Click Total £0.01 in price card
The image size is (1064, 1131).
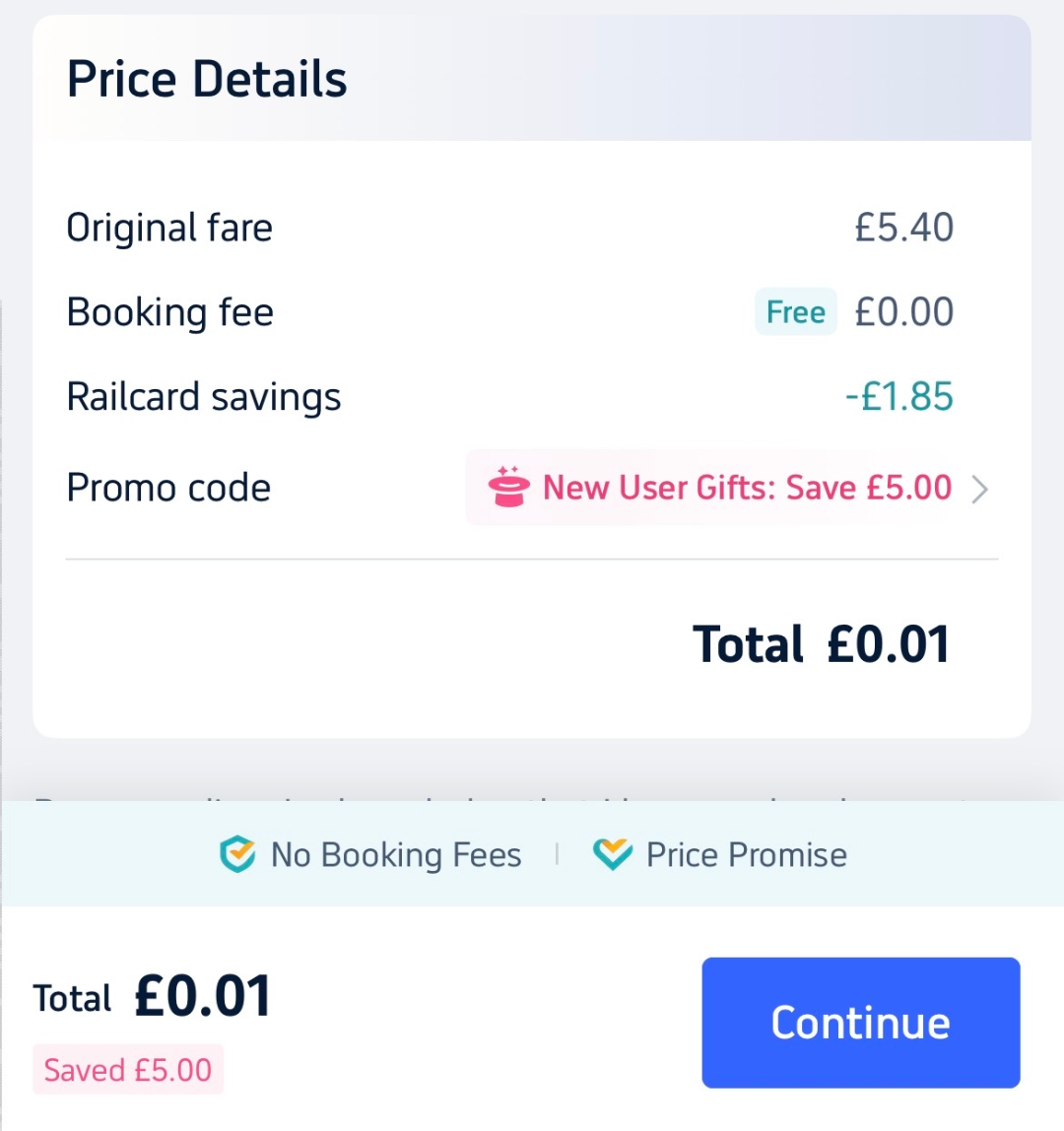coord(821,644)
